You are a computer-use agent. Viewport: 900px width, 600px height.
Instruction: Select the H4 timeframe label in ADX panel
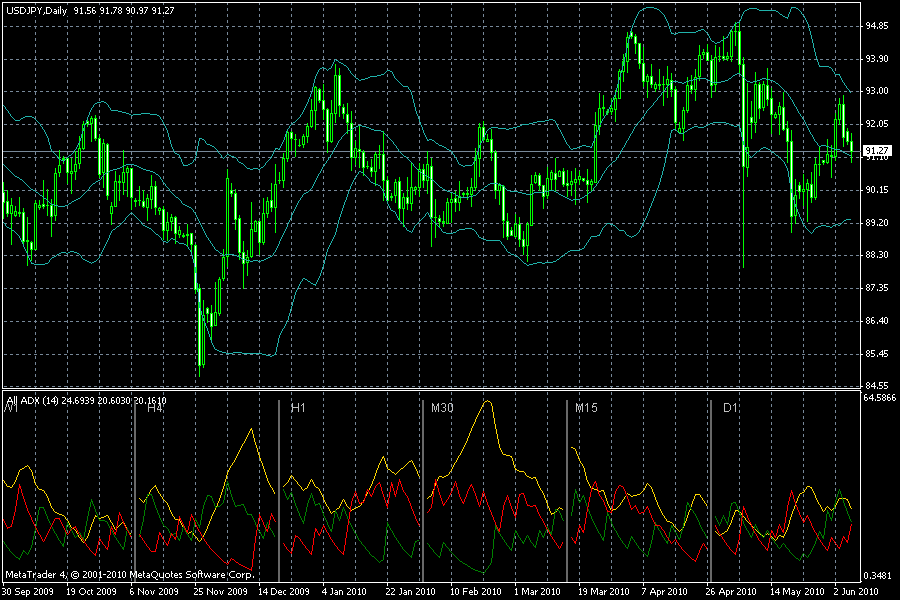(x=155, y=408)
